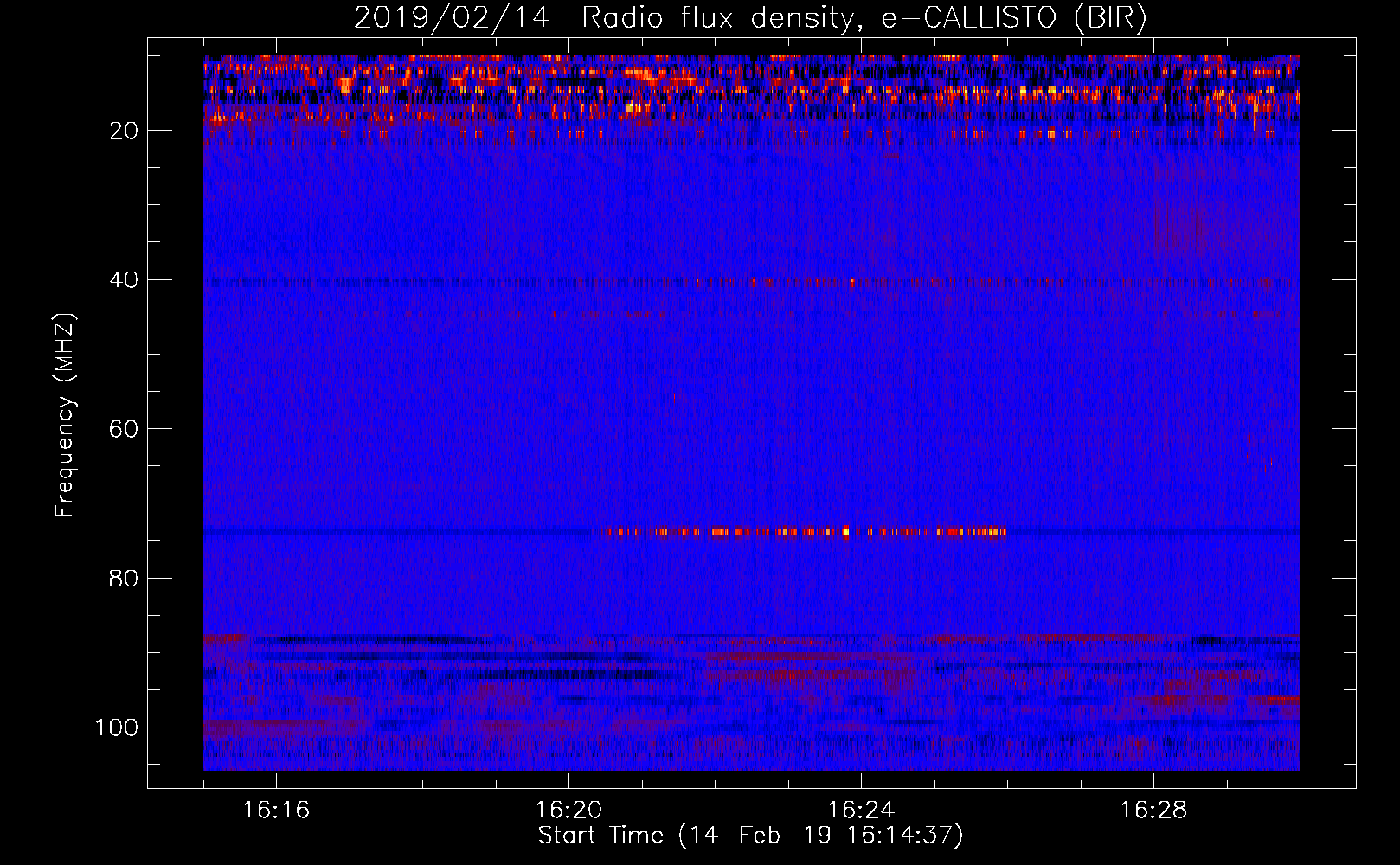Click the 16:28 time tick label
1400x865 pixels.
pos(1153,811)
